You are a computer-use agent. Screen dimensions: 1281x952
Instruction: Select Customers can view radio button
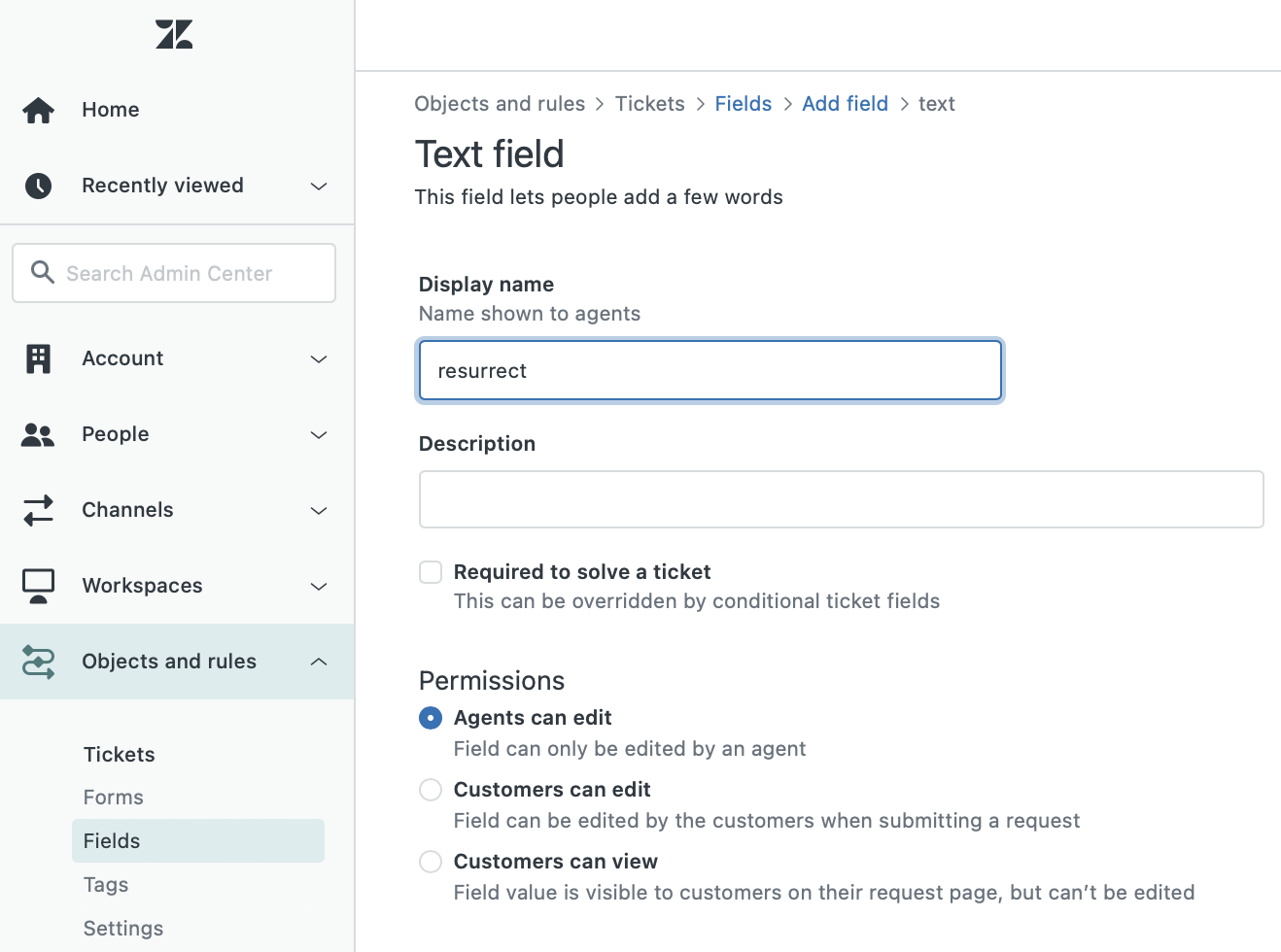click(x=431, y=862)
